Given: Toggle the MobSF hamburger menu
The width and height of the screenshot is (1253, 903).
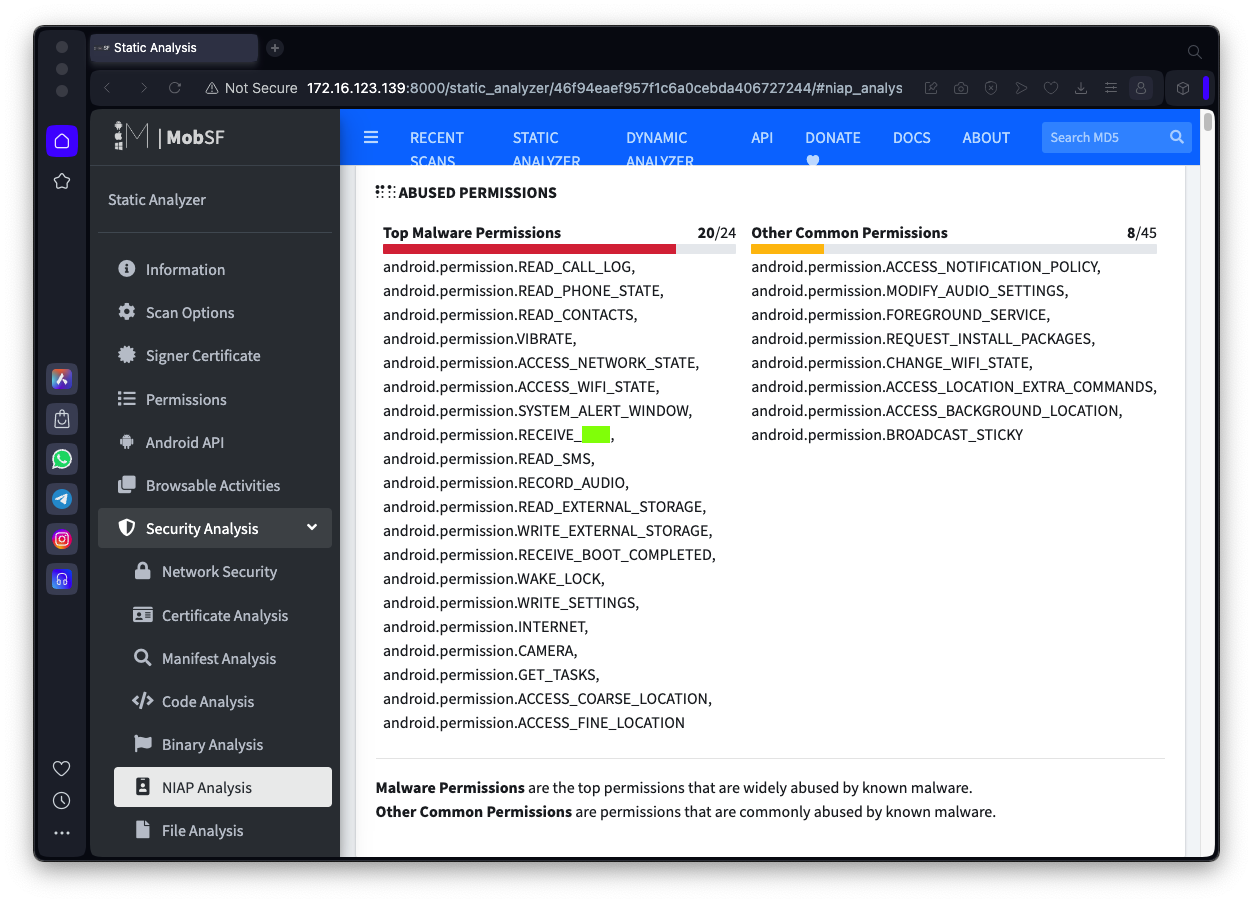Looking at the screenshot, I should 371,137.
